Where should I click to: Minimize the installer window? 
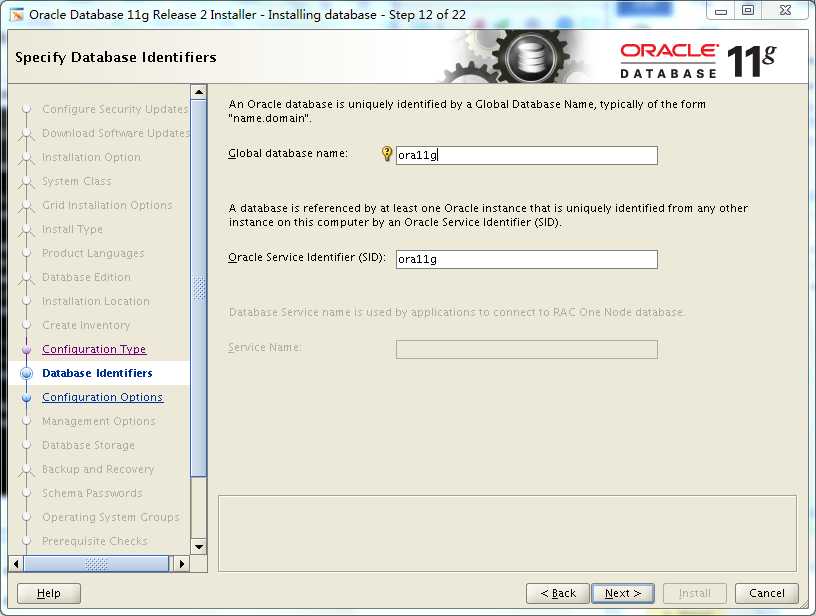[x=721, y=11]
